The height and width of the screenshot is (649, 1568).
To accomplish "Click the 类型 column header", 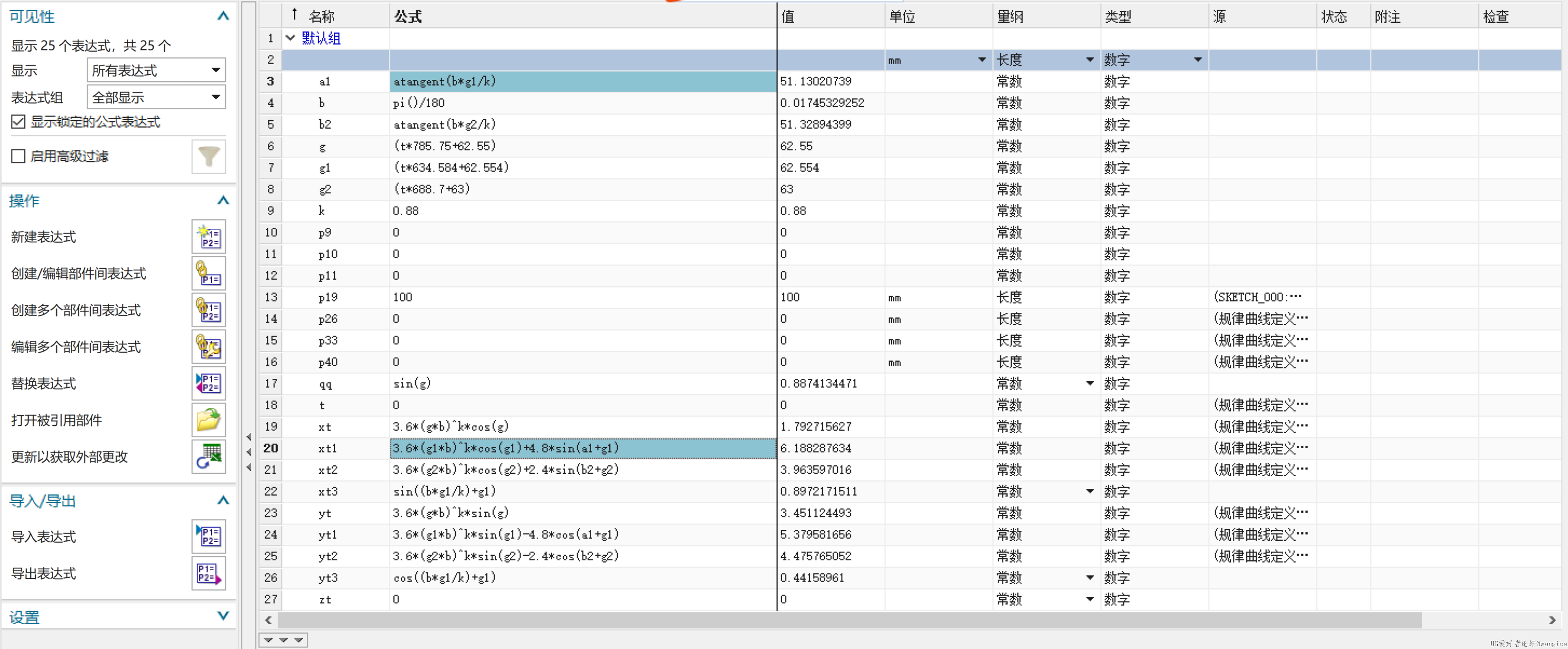I will 1155,16.
